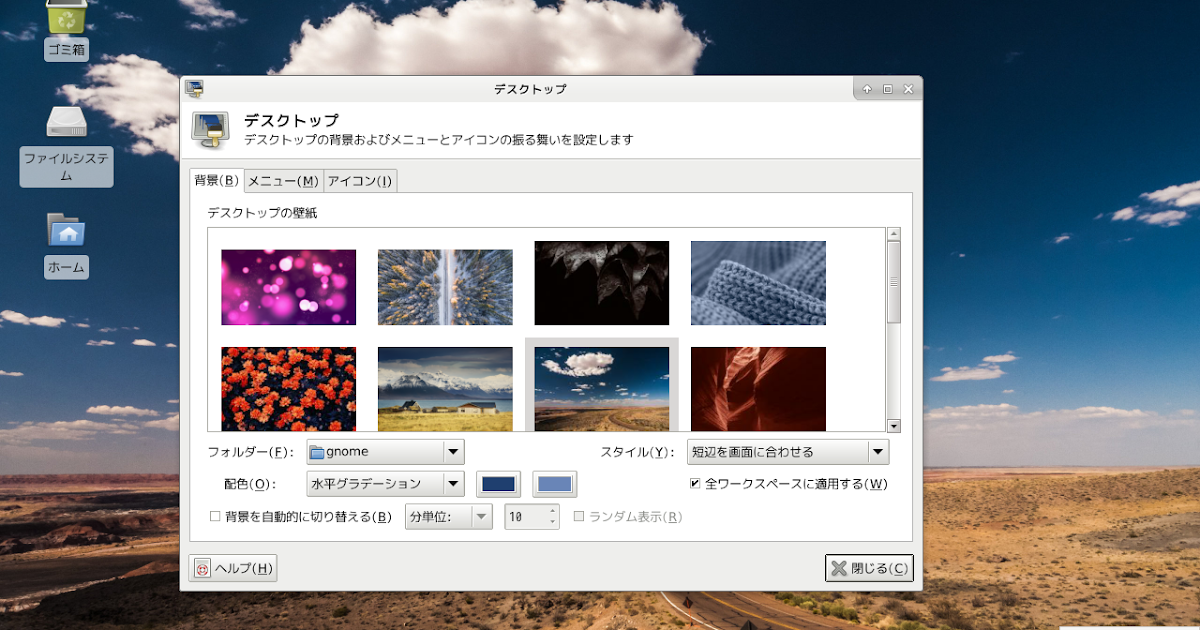
Task: Maximize the デスクトップ settings window
Action: [x=887, y=89]
